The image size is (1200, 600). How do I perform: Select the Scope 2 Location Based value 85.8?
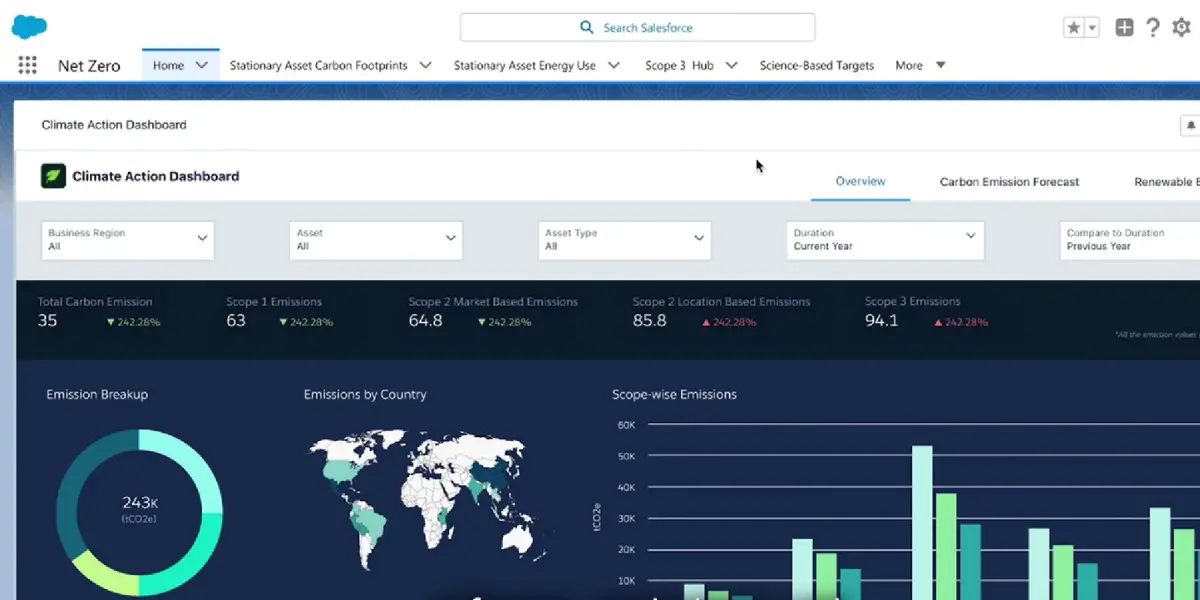pyautogui.click(x=650, y=321)
